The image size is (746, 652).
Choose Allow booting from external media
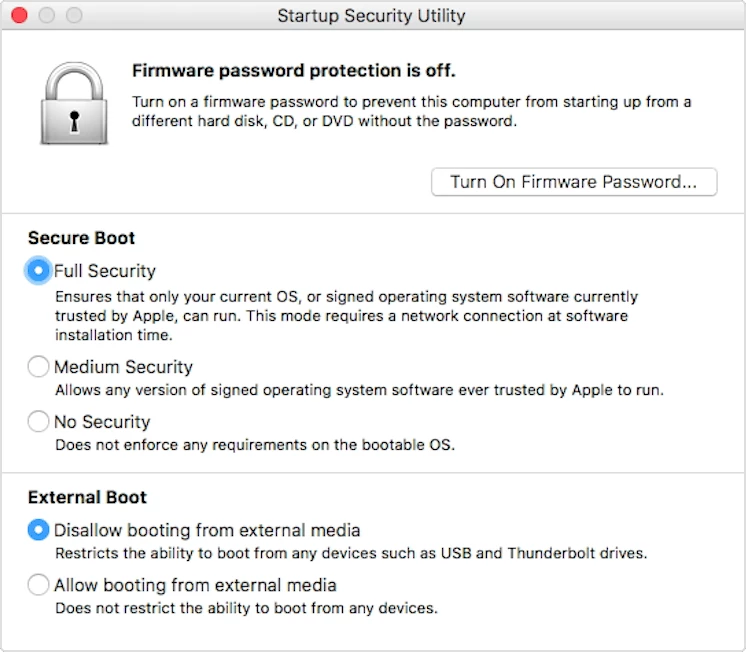point(39,585)
